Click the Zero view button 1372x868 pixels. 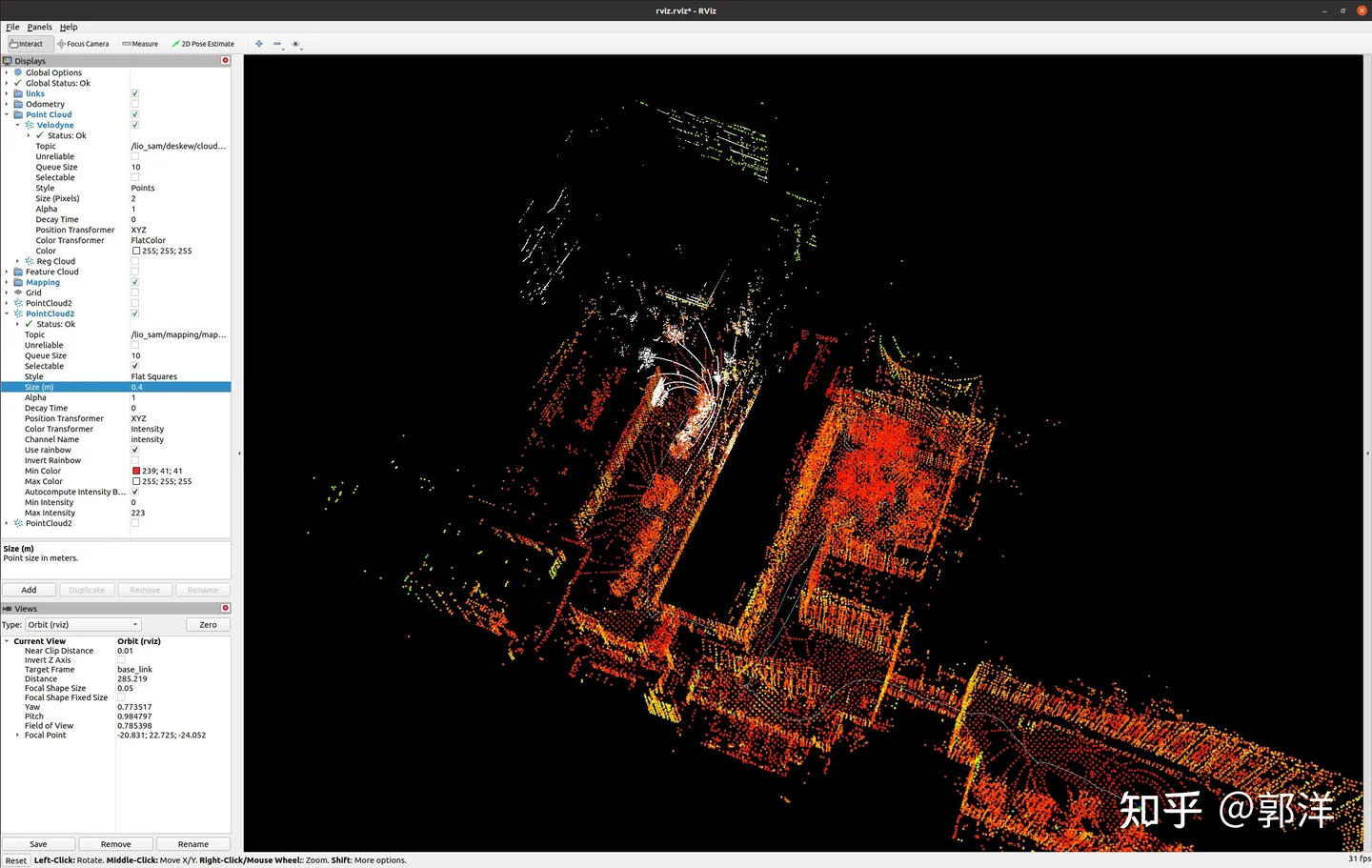pyautogui.click(x=208, y=625)
